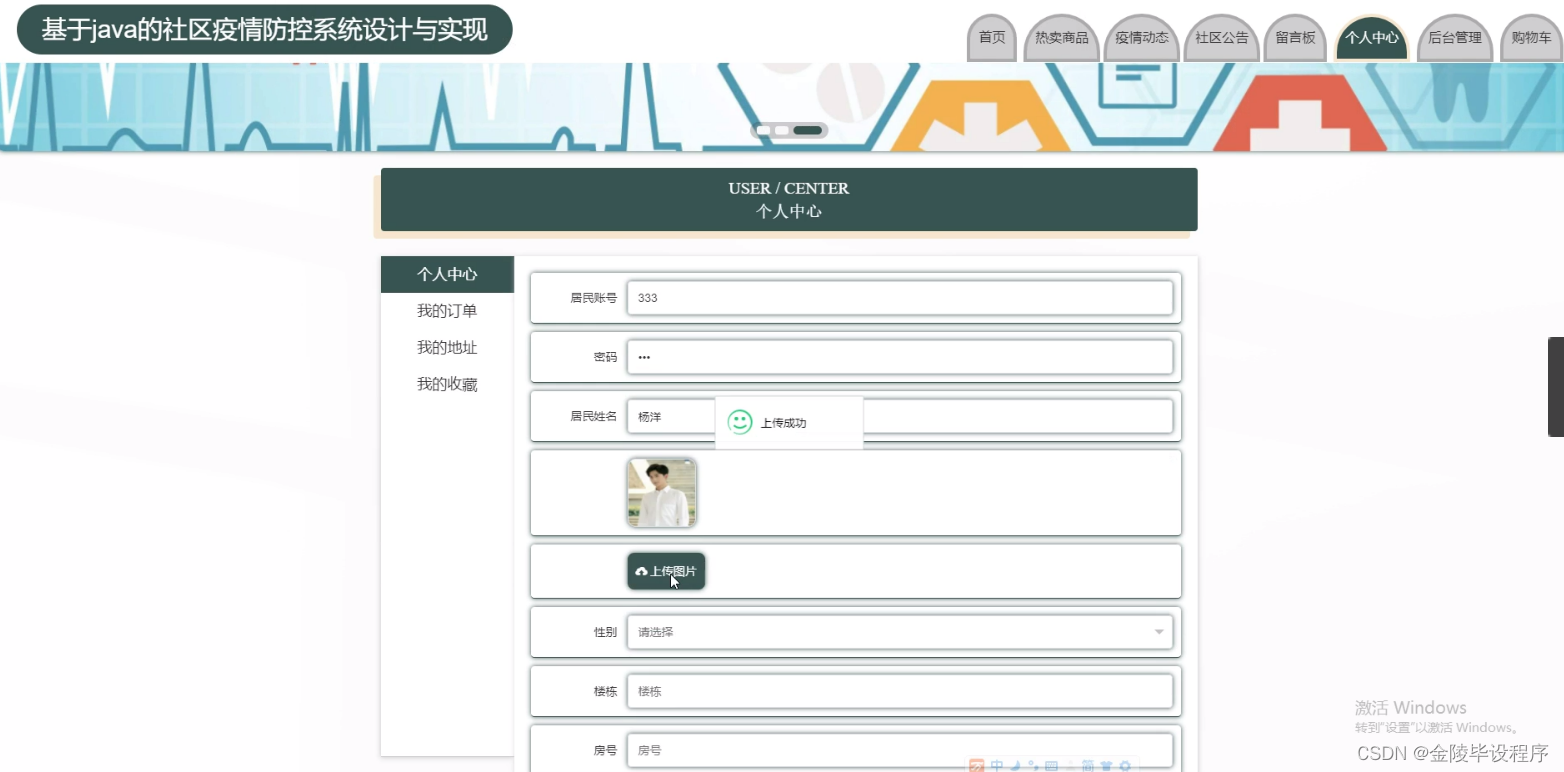Screen dimensions: 1564x772
Task: Select 我的收藏 in the sidebar
Action: pyautogui.click(x=446, y=383)
